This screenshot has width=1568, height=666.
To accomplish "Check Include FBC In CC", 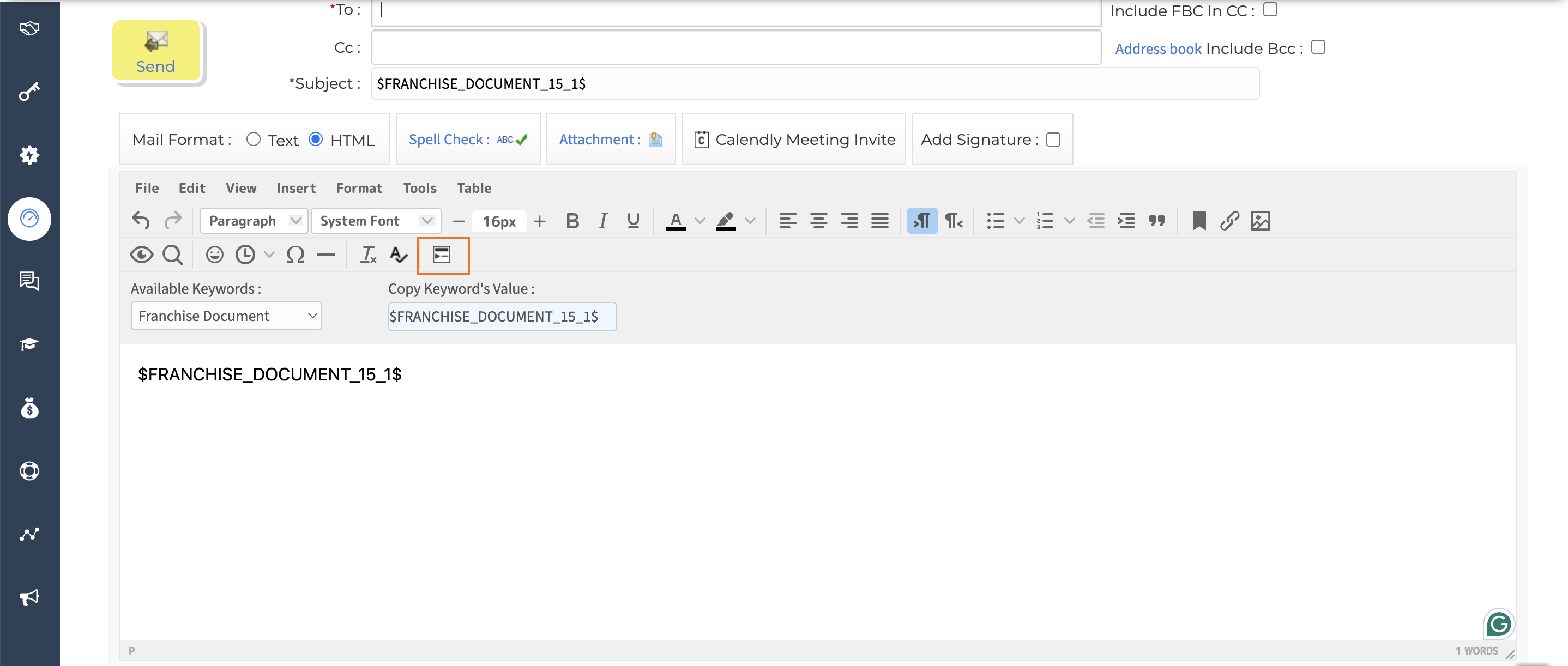I will point(1270,10).
